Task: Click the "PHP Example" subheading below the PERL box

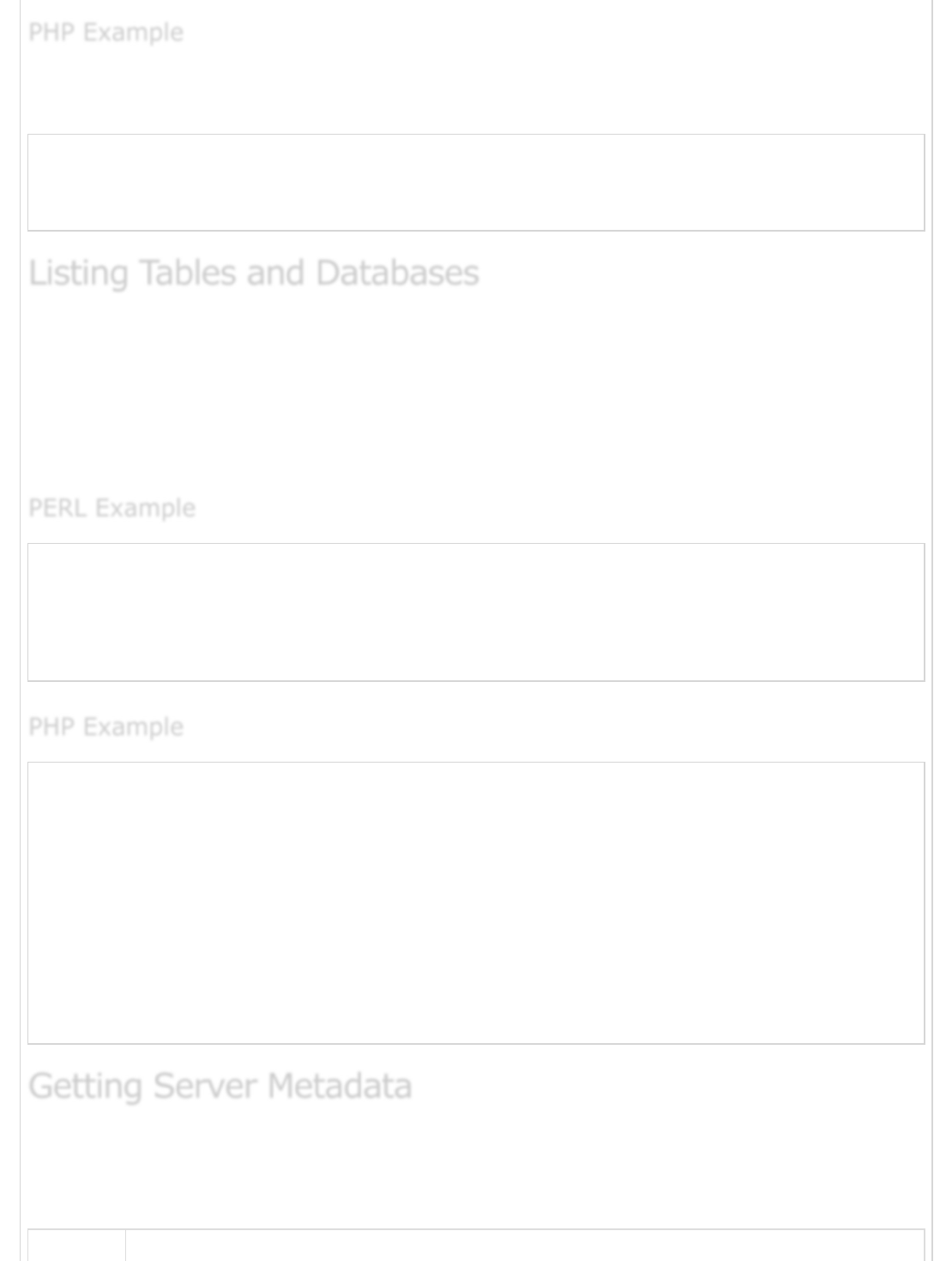Action: (x=105, y=727)
